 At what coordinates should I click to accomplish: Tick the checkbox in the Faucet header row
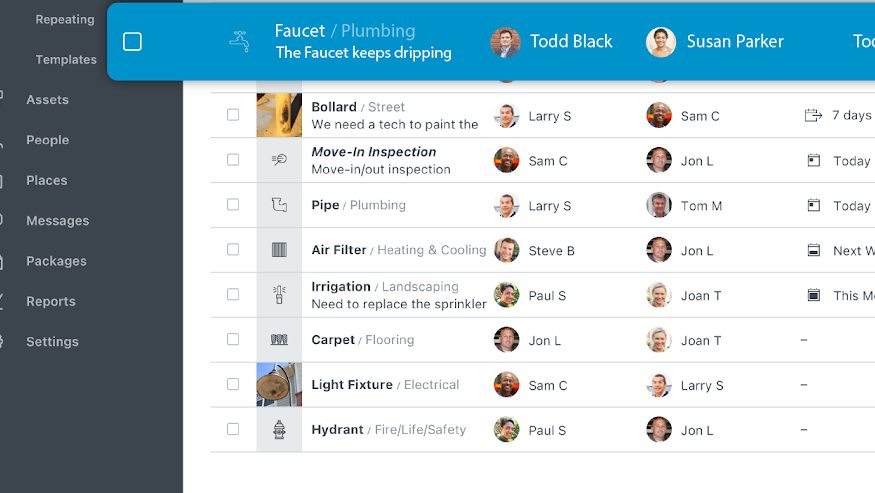point(132,41)
